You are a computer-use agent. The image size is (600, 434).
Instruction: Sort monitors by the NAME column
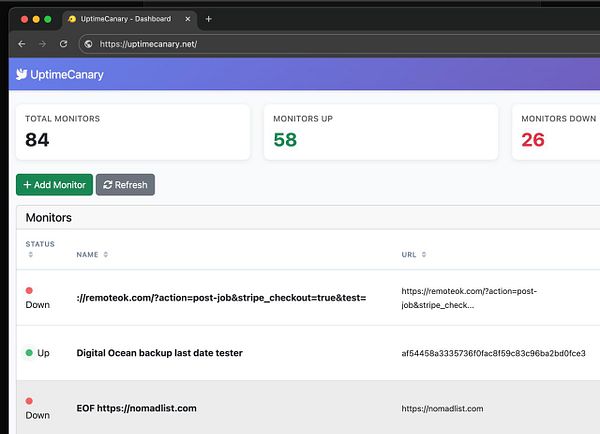point(92,255)
